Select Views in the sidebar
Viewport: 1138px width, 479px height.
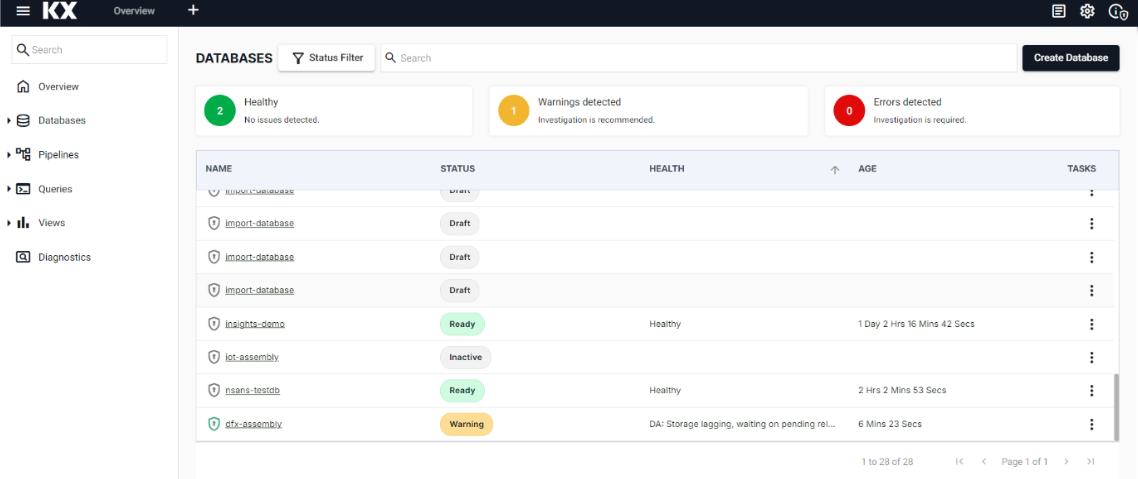[x=52, y=223]
